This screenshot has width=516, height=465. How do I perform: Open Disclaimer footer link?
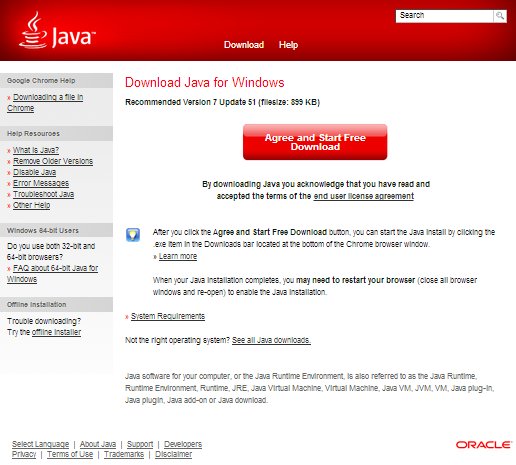(x=173, y=454)
